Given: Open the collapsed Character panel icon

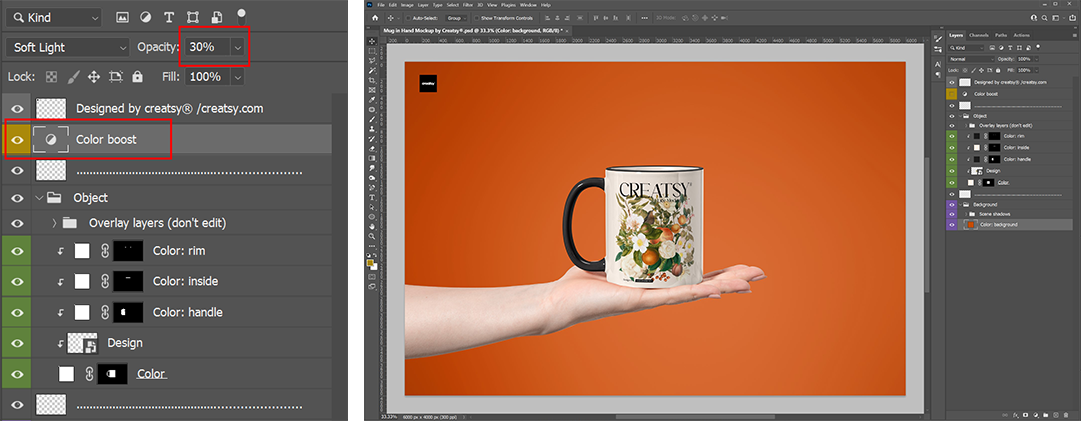Looking at the screenshot, I should click(x=938, y=64).
